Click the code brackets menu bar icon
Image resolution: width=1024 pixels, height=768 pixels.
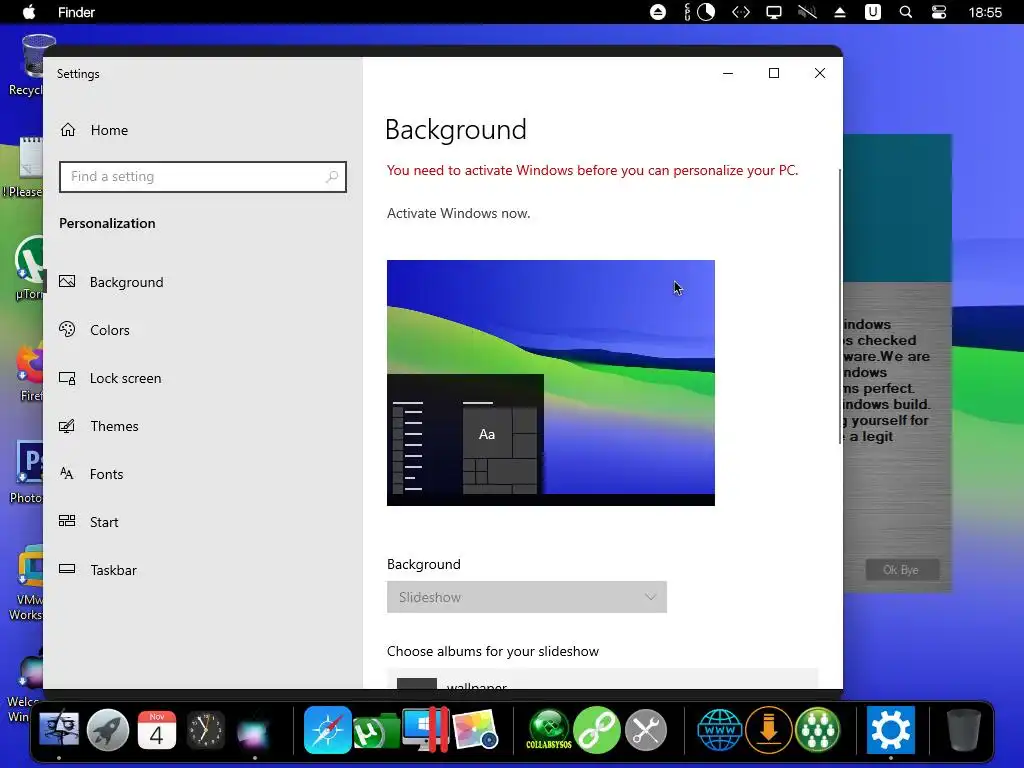741,12
